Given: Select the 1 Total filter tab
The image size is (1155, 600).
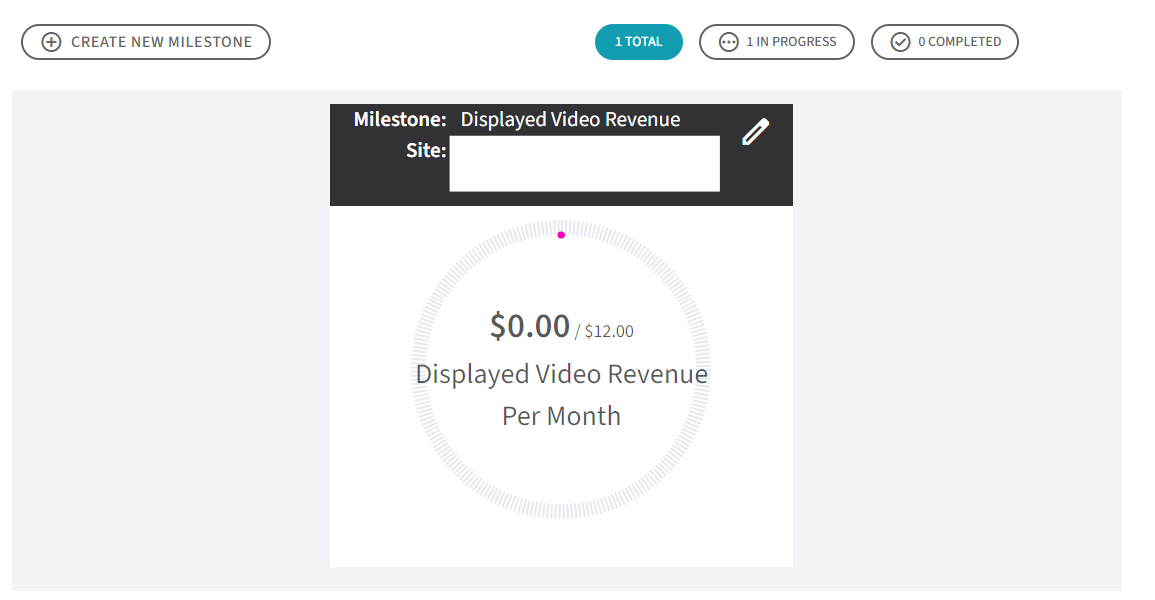Looking at the screenshot, I should 638,42.
